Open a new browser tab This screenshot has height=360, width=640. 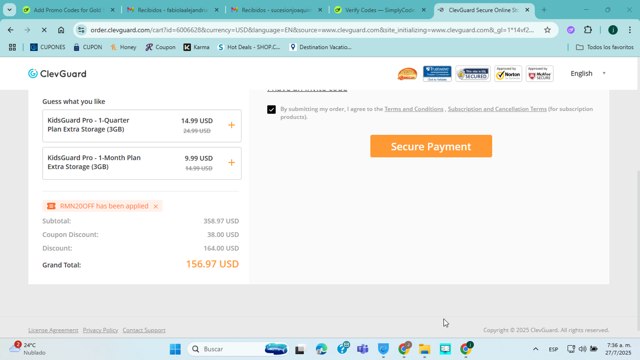pyautogui.click(x=544, y=10)
